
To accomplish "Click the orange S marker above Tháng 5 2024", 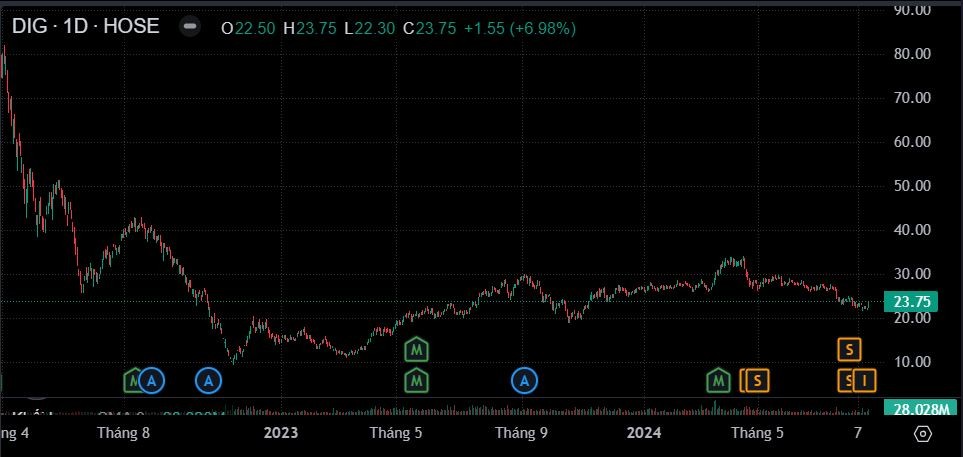I will pos(759,380).
